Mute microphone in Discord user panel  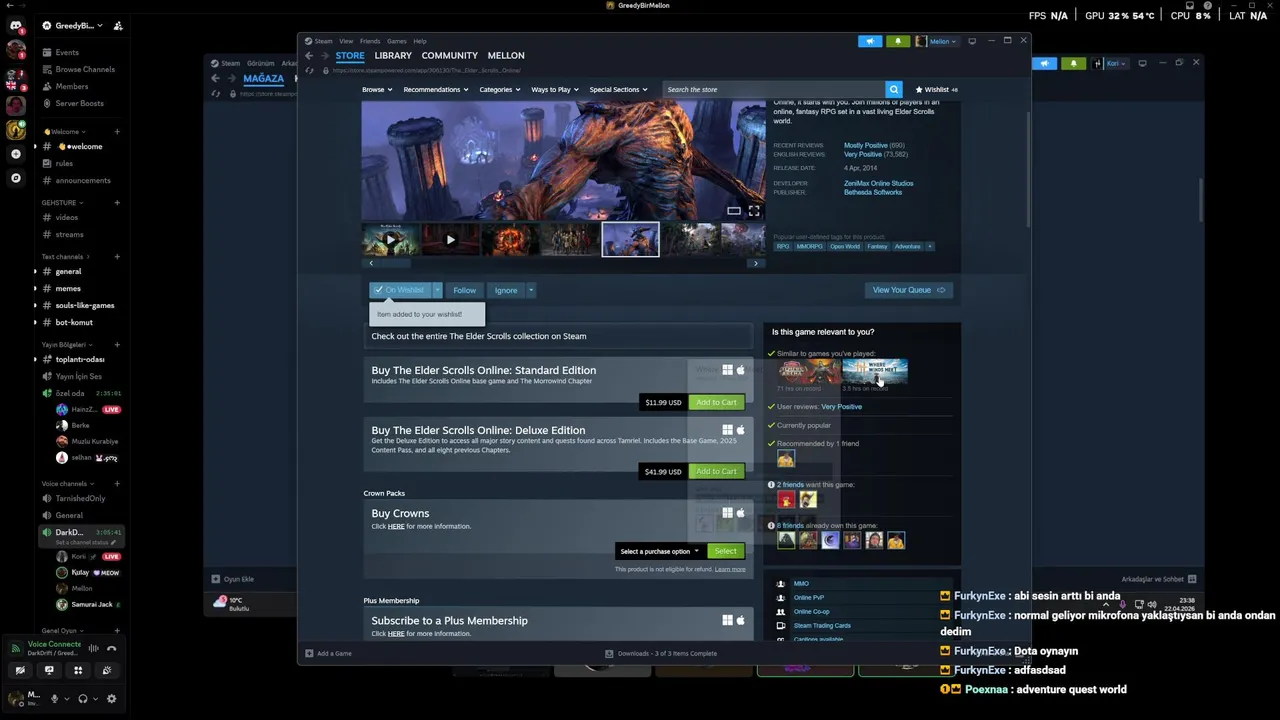click(54, 699)
